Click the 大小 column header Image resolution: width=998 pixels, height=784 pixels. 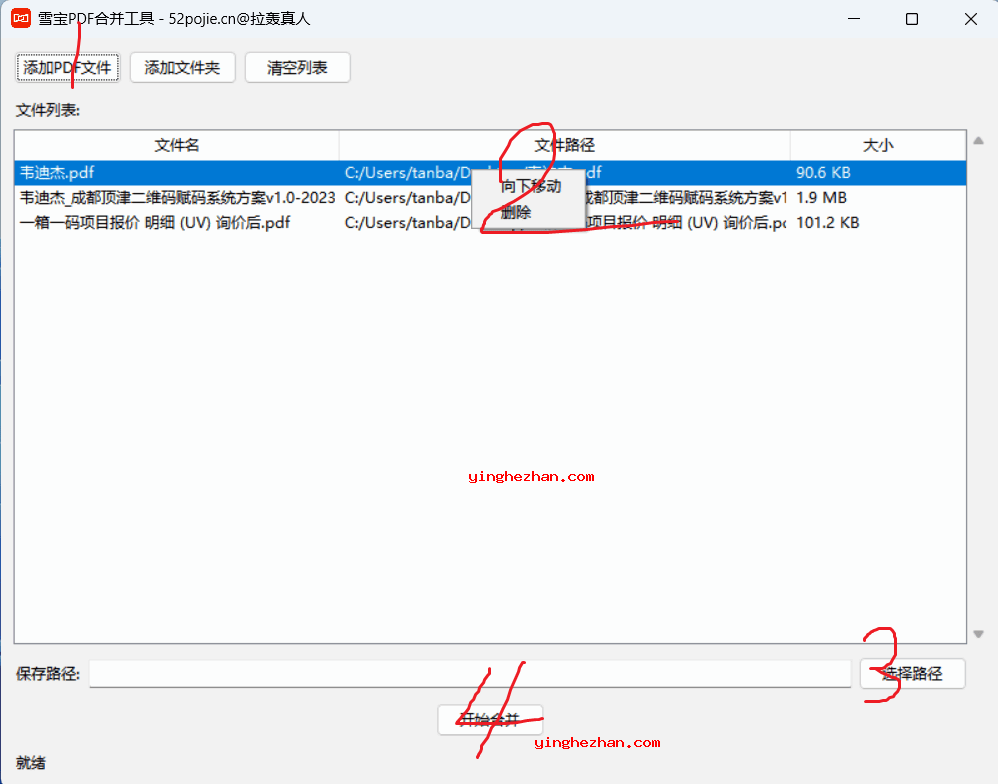(877, 145)
